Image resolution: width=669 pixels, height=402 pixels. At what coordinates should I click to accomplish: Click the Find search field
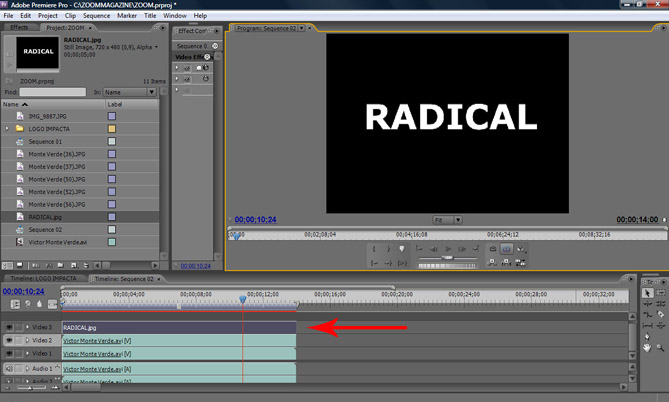52,92
